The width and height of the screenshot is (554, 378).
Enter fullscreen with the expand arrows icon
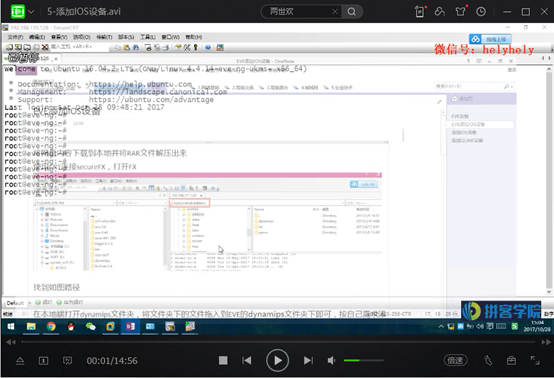click(535, 360)
